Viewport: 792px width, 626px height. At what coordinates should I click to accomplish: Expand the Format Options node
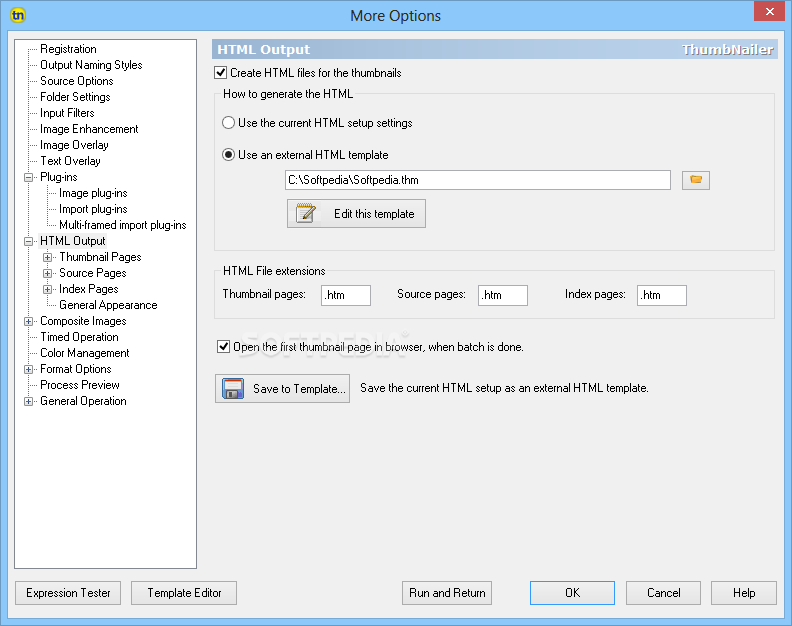point(29,369)
